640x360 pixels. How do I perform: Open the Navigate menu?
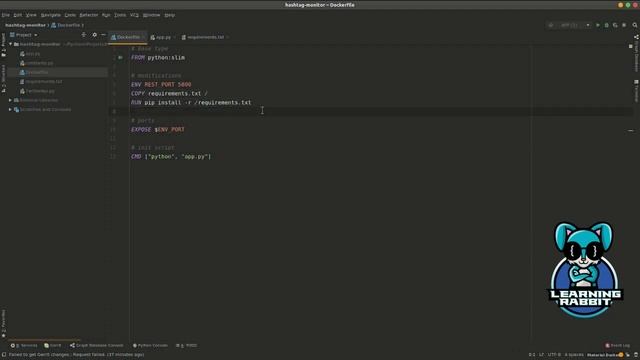pos(51,15)
